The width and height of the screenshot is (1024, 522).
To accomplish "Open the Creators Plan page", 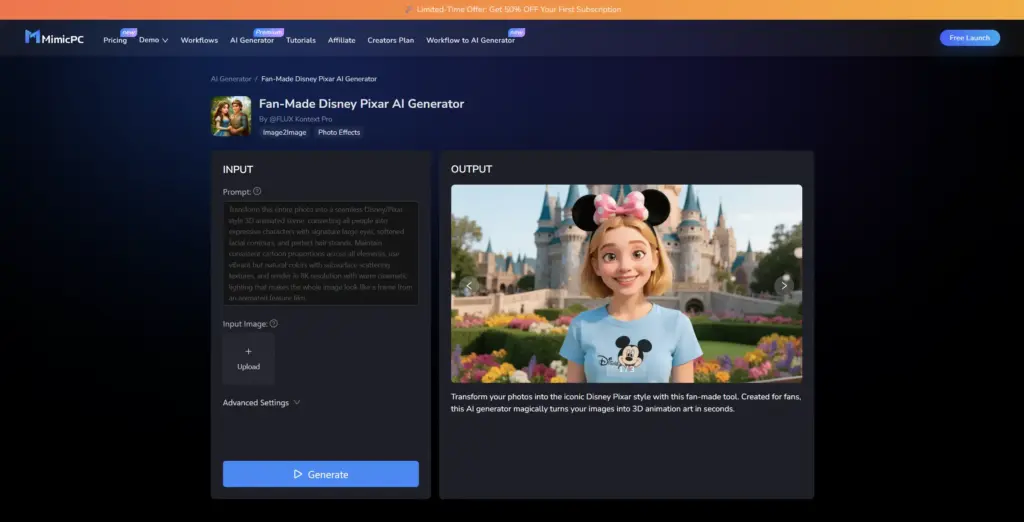I will pyautogui.click(x=391, y=41).
